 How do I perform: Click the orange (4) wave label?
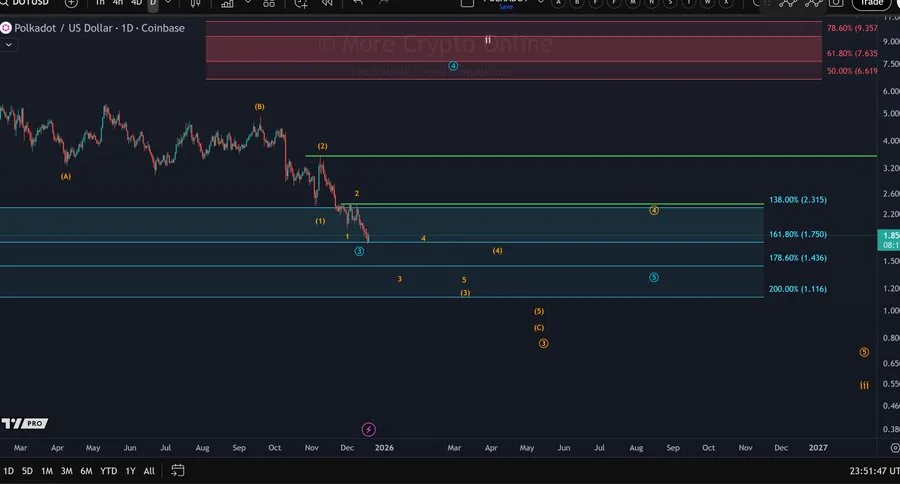tap(497, 251)
